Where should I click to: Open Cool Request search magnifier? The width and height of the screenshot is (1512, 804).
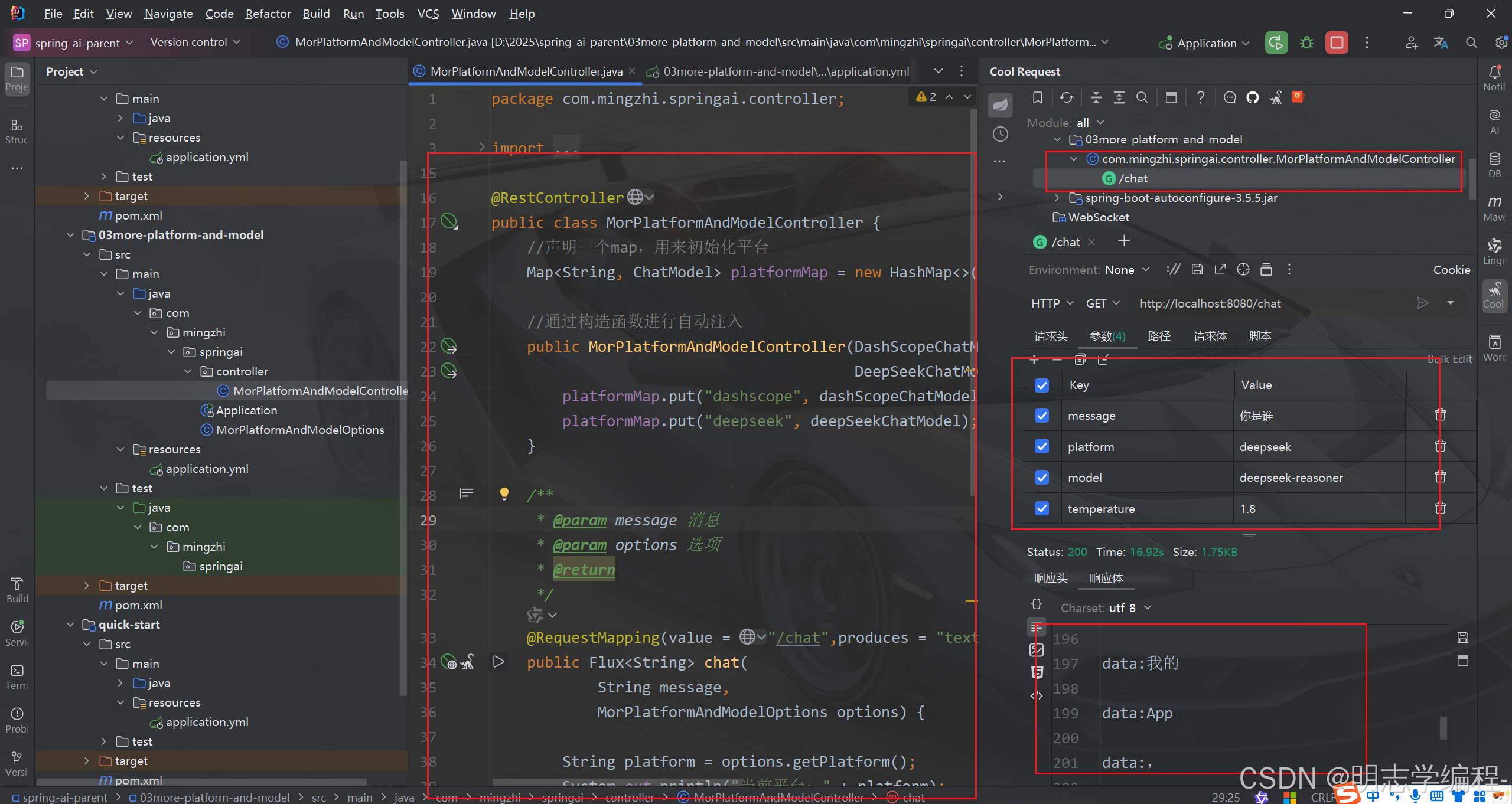tap(1142, 97)
